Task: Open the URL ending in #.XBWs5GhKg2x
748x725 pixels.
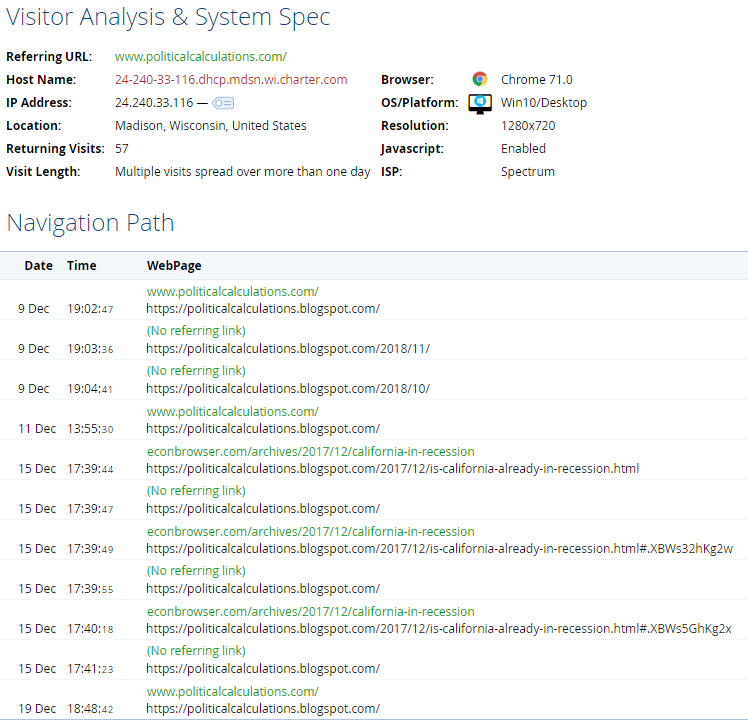Action: click(439, 629)
